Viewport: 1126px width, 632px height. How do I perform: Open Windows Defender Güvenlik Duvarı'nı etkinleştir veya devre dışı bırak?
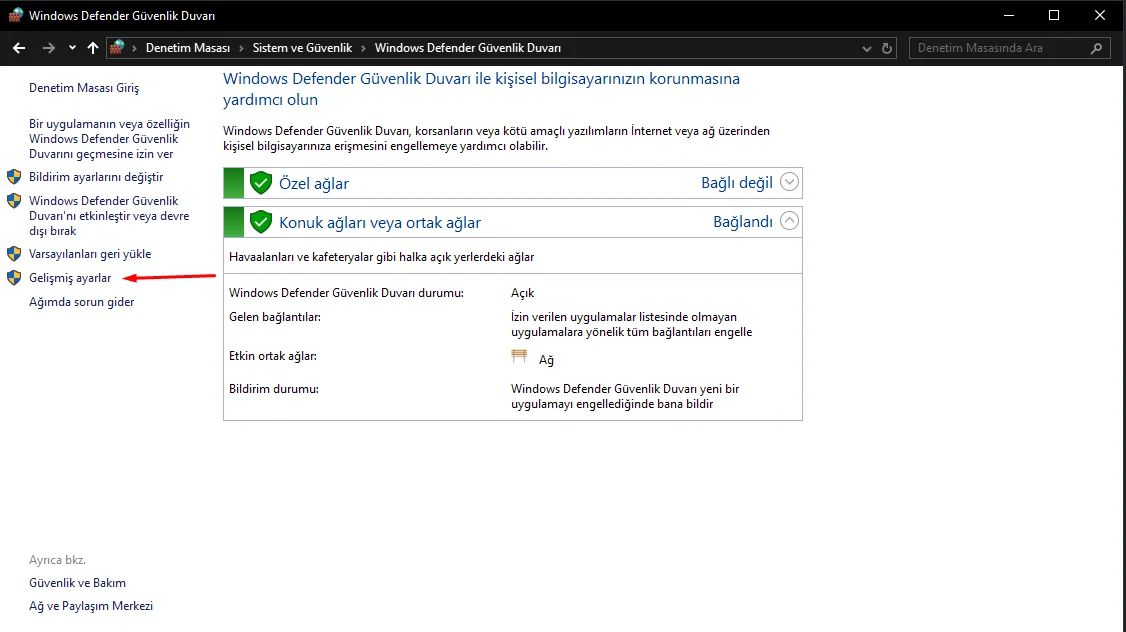[109, 215]
